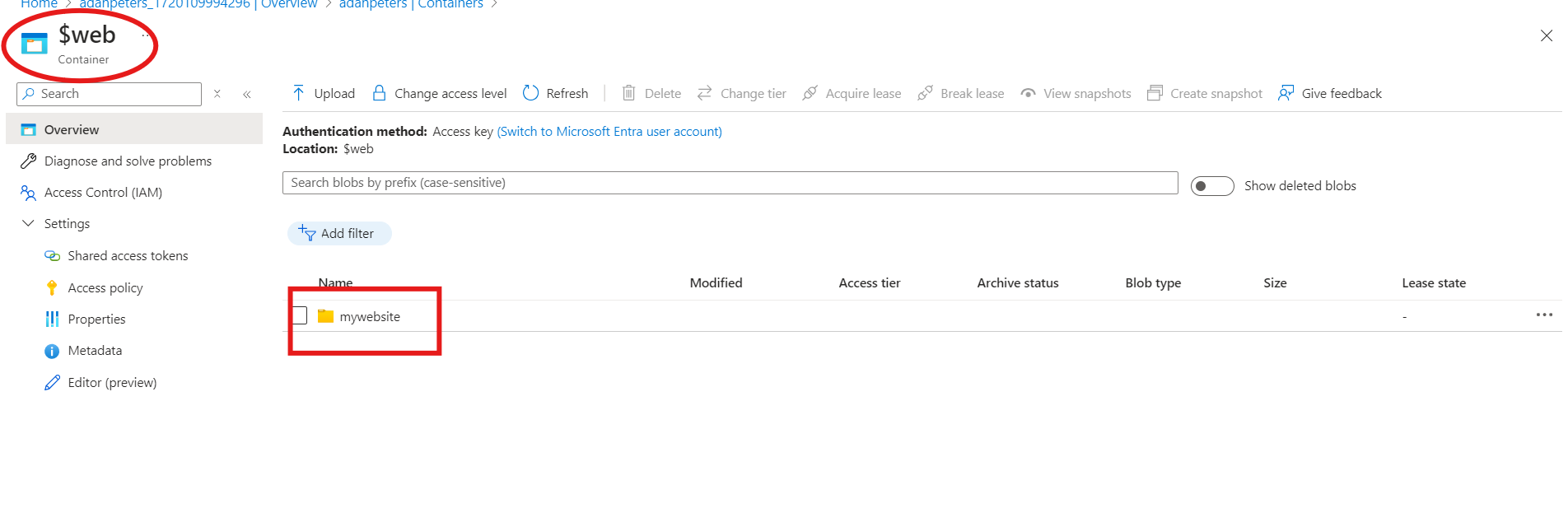This screenshot has height=527, width=1568.
Task: Click the Create snapshot icon
Action: tap(1155, 93)
